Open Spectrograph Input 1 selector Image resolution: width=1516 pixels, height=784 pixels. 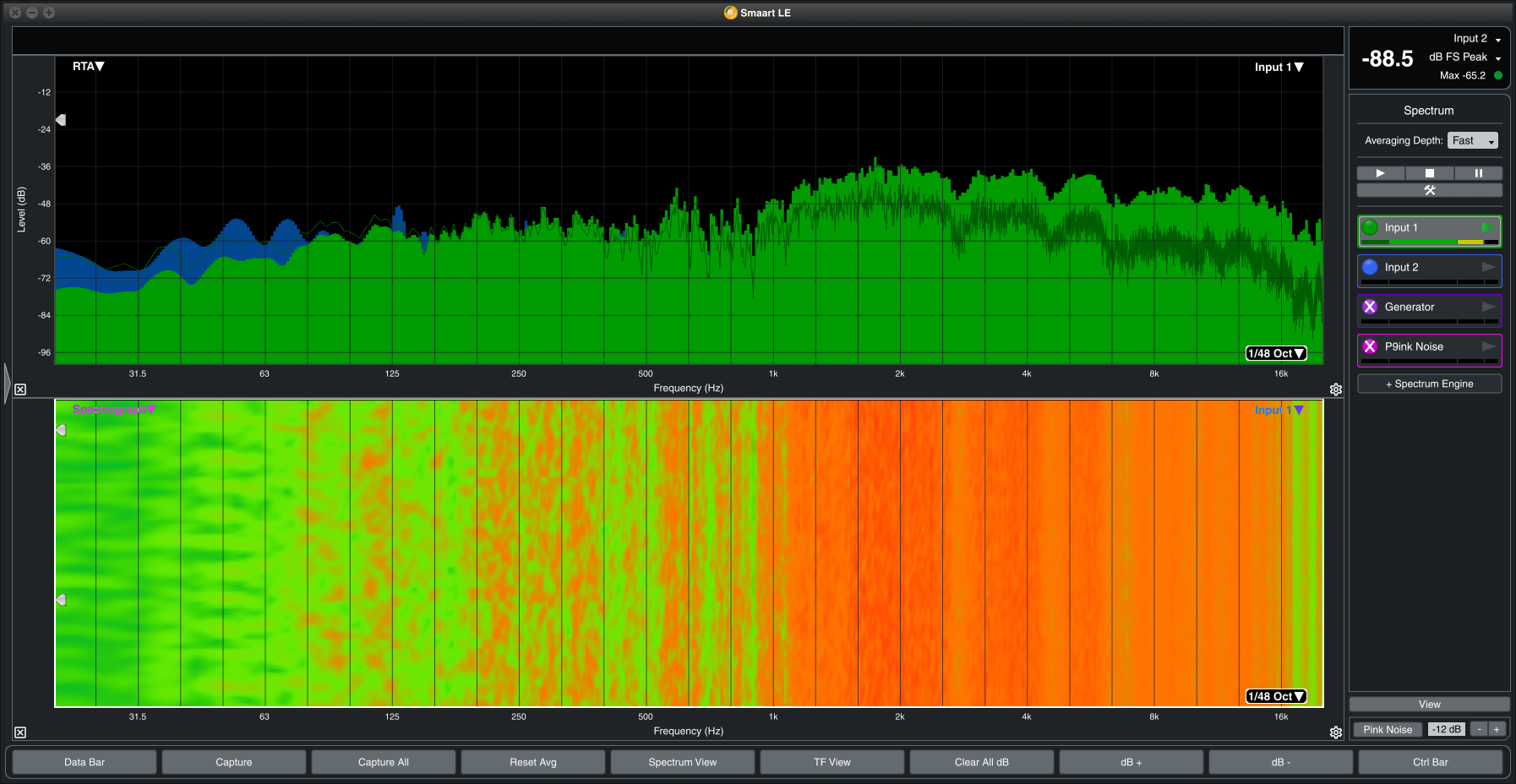[x=1279, y=410]
